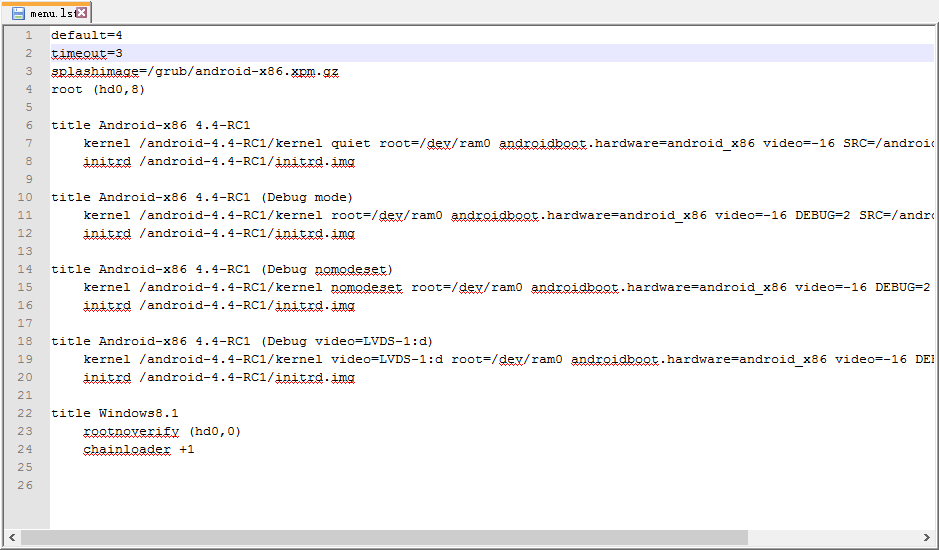Screen dimensions: 939x550
Task: Click the save disk icon on menu.lst tab
Action: [x=18, y=13]
